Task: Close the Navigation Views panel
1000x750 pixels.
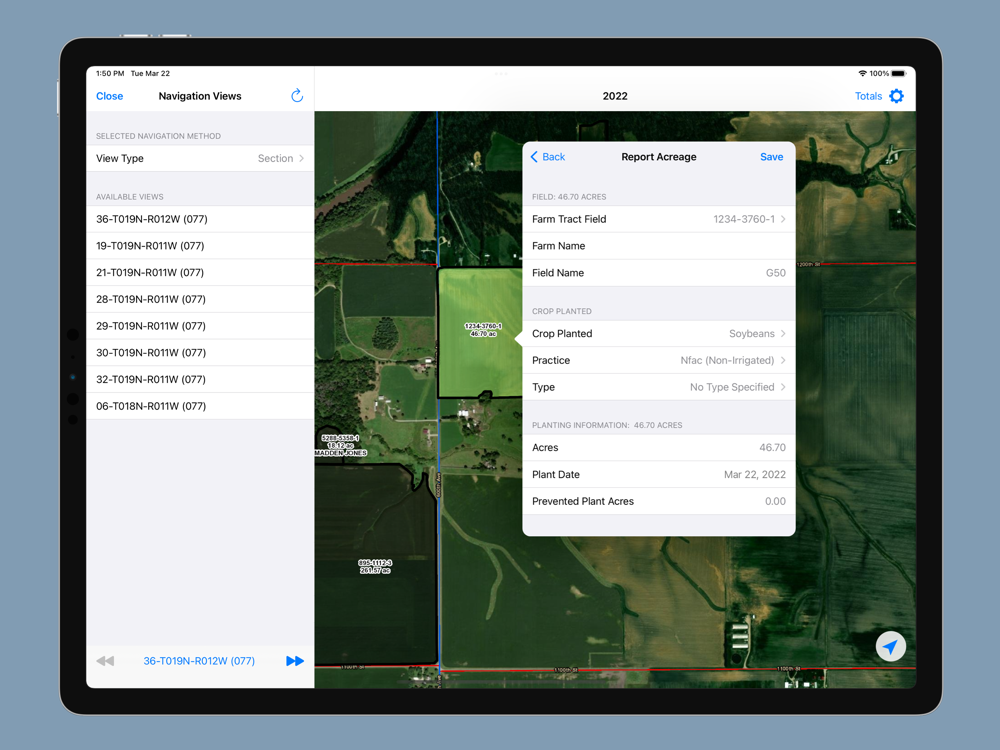Action: pyautogui.click(x=110, y=96)
